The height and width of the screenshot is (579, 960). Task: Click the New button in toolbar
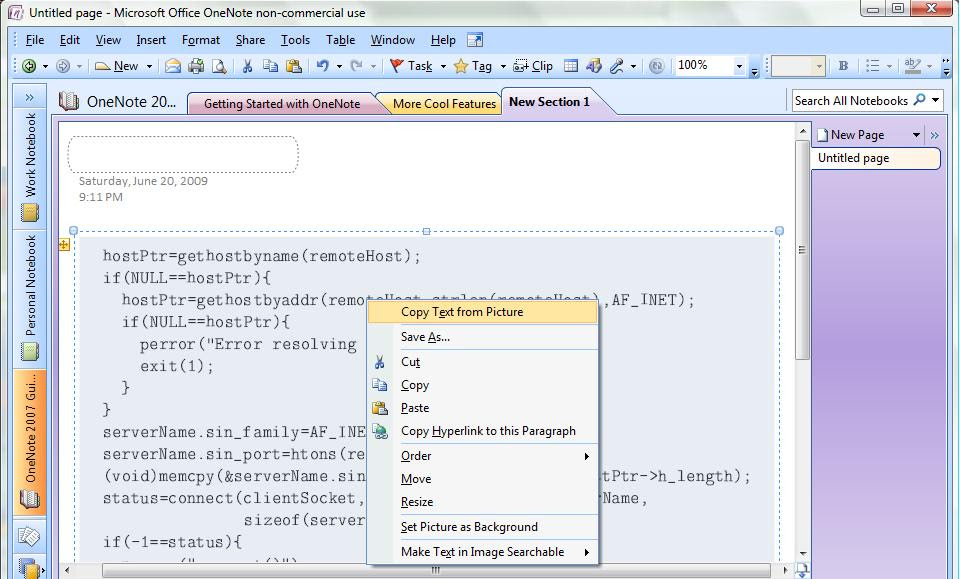[x=117, y=66]
